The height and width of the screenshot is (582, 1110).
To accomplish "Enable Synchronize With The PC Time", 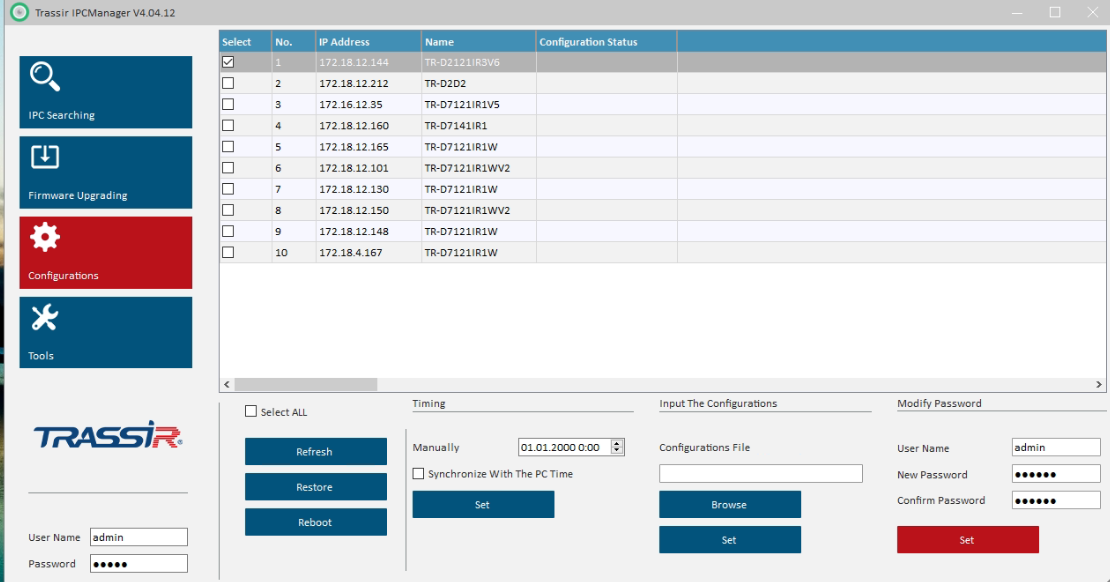I will point(418,474).
